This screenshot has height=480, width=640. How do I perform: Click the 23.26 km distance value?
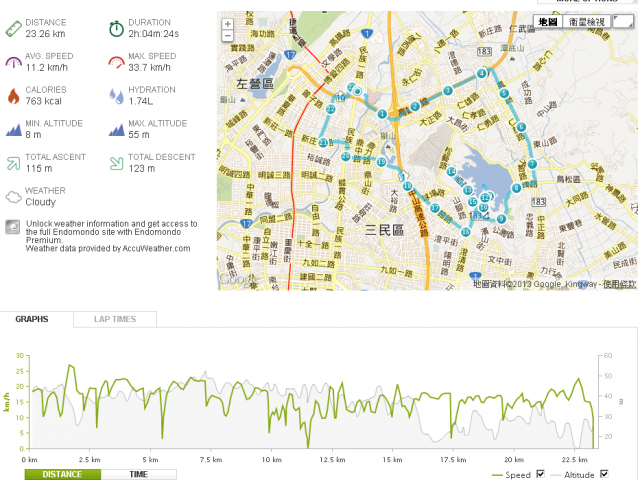pos(45,34)
